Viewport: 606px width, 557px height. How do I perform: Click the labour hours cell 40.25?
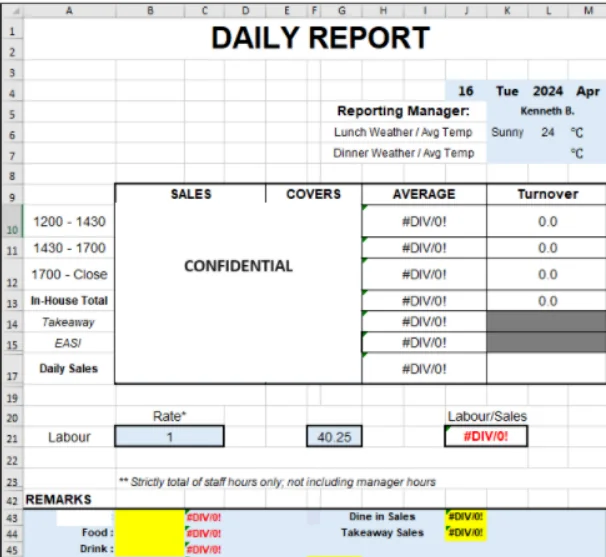coord(334,437)
